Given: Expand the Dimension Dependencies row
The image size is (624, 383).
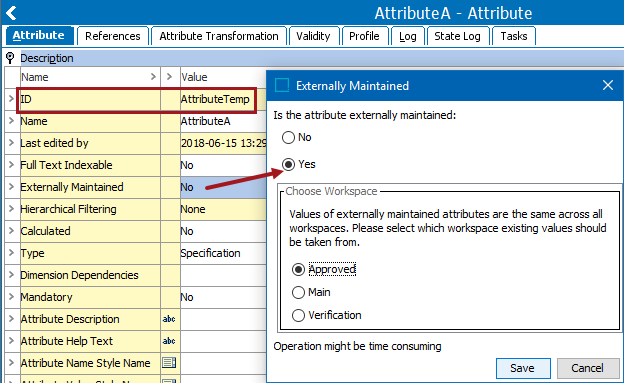Looking at the screenshot, I should (x=12, y=275).
